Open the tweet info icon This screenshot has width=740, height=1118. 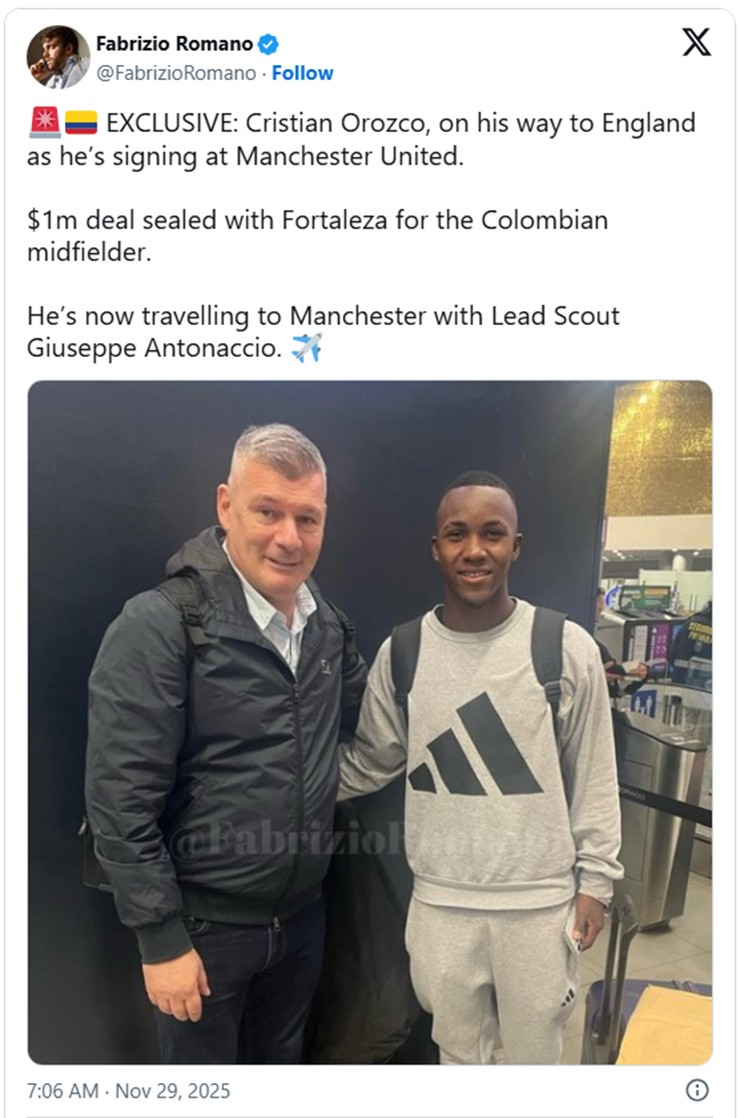[x=697, y=1090]
